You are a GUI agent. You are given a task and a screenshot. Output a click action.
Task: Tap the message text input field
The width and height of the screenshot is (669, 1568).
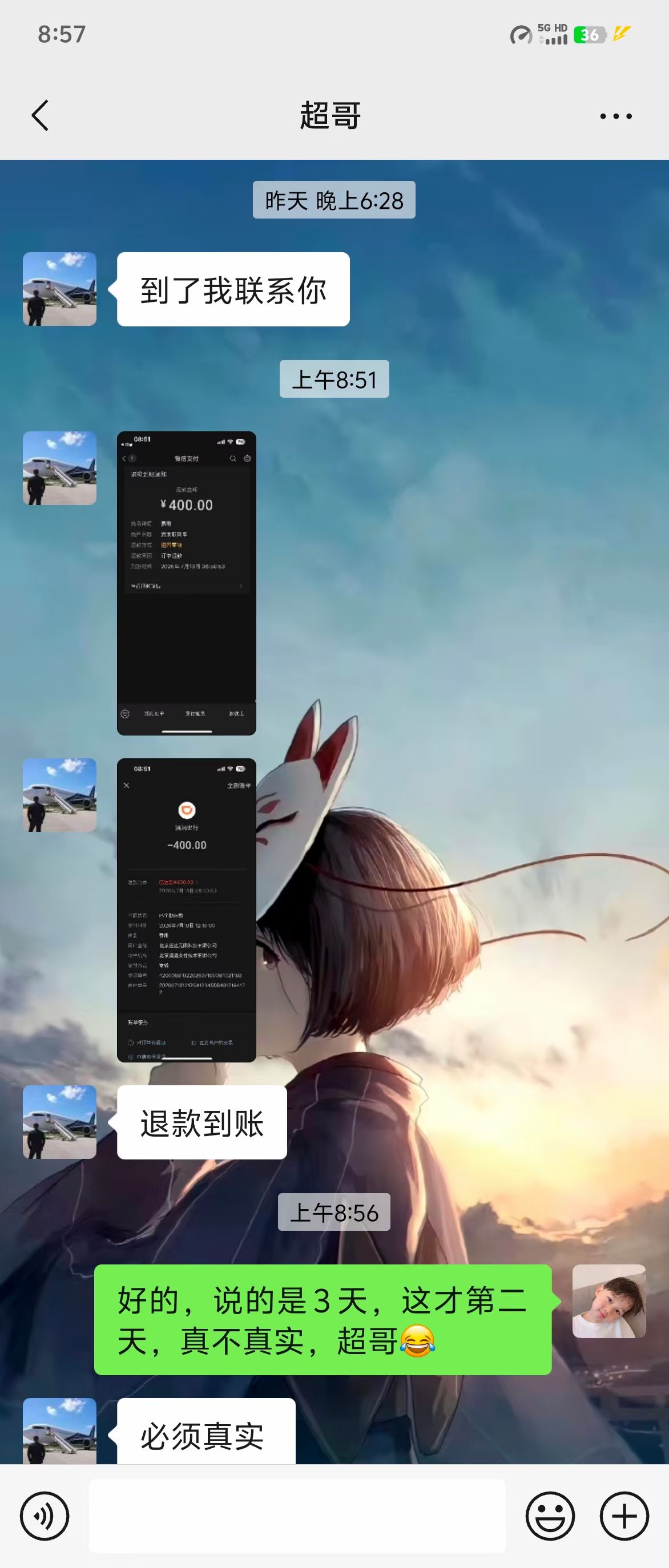click(x=297, y=1516)
